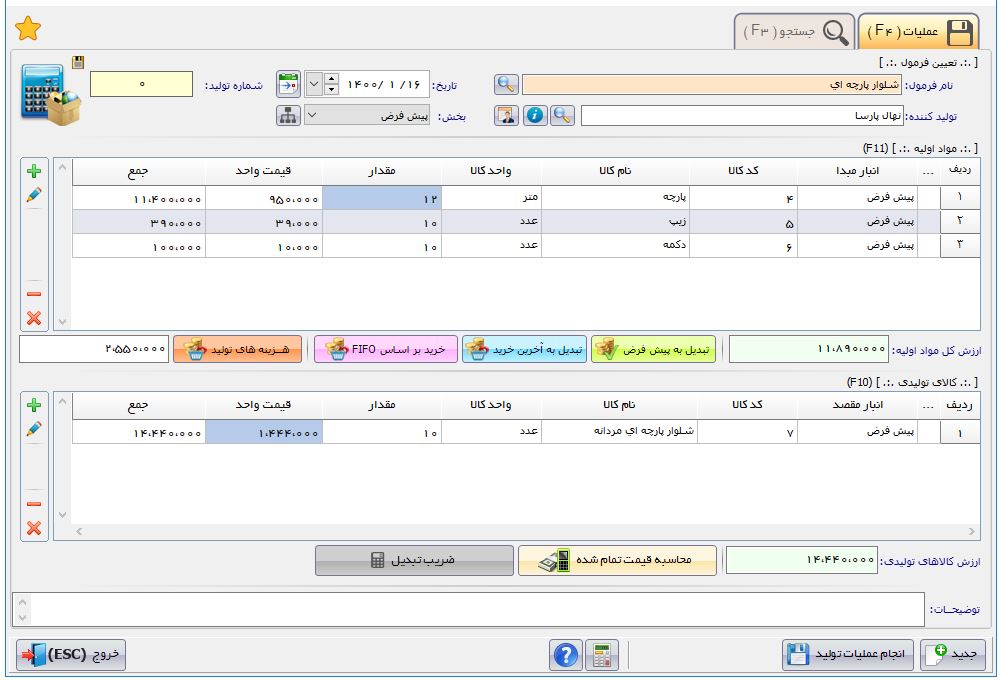Screen dimensions: 1000x680
Task: Click inside the توضیحات description field
Action: (468, 609)
